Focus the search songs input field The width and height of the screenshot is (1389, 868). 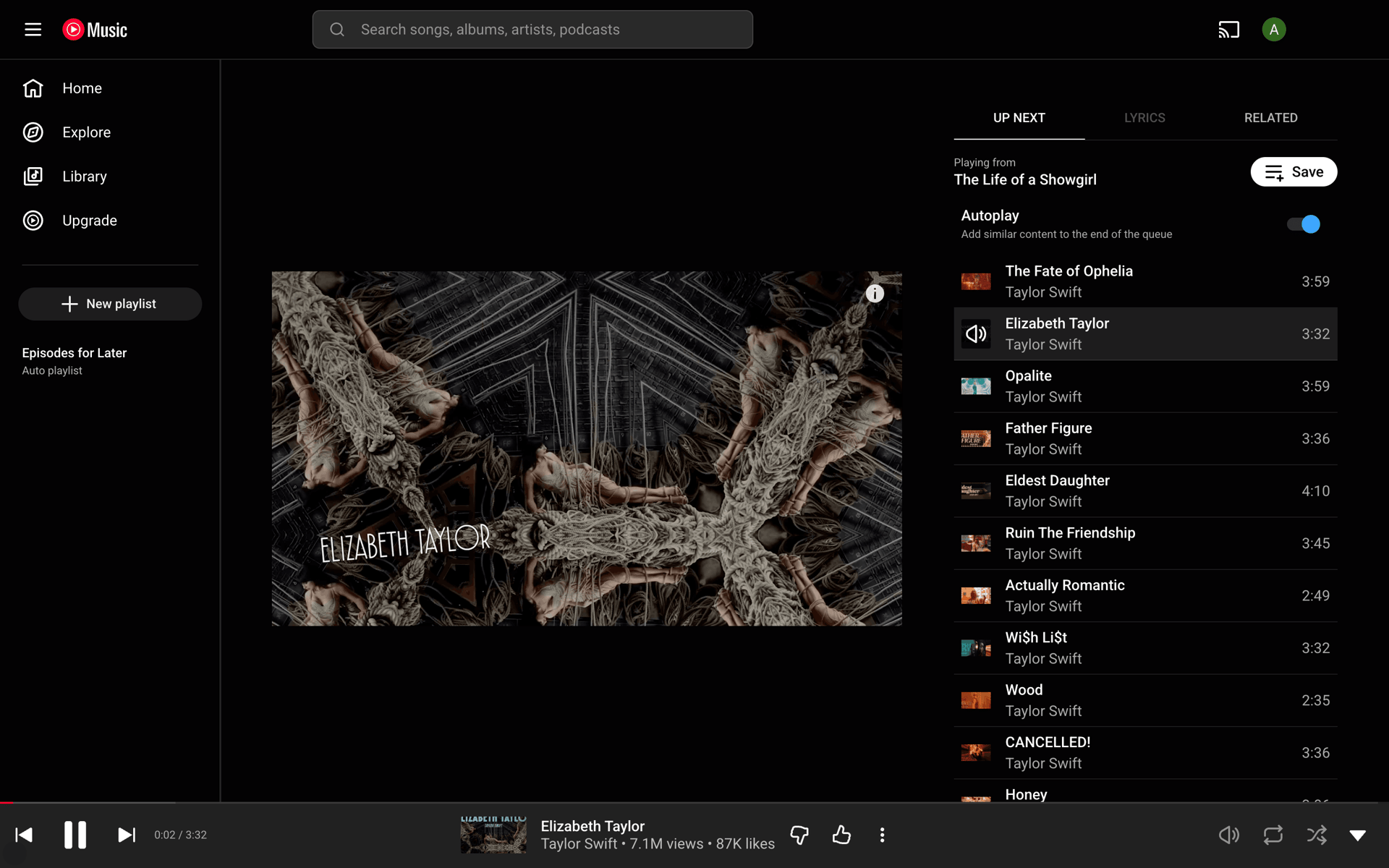532,30
